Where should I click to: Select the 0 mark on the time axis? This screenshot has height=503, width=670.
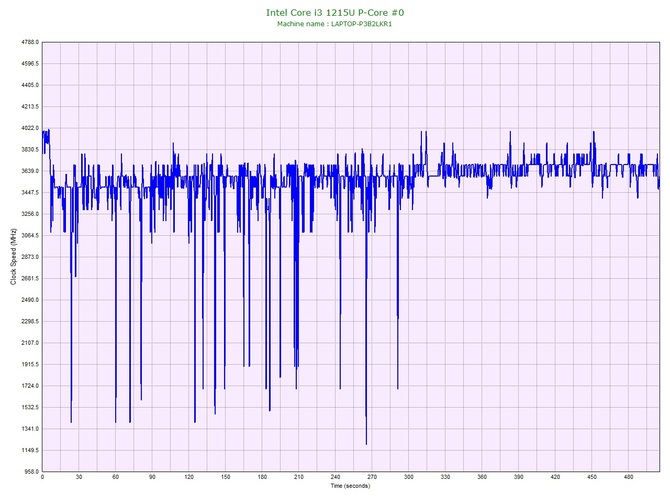42,478
